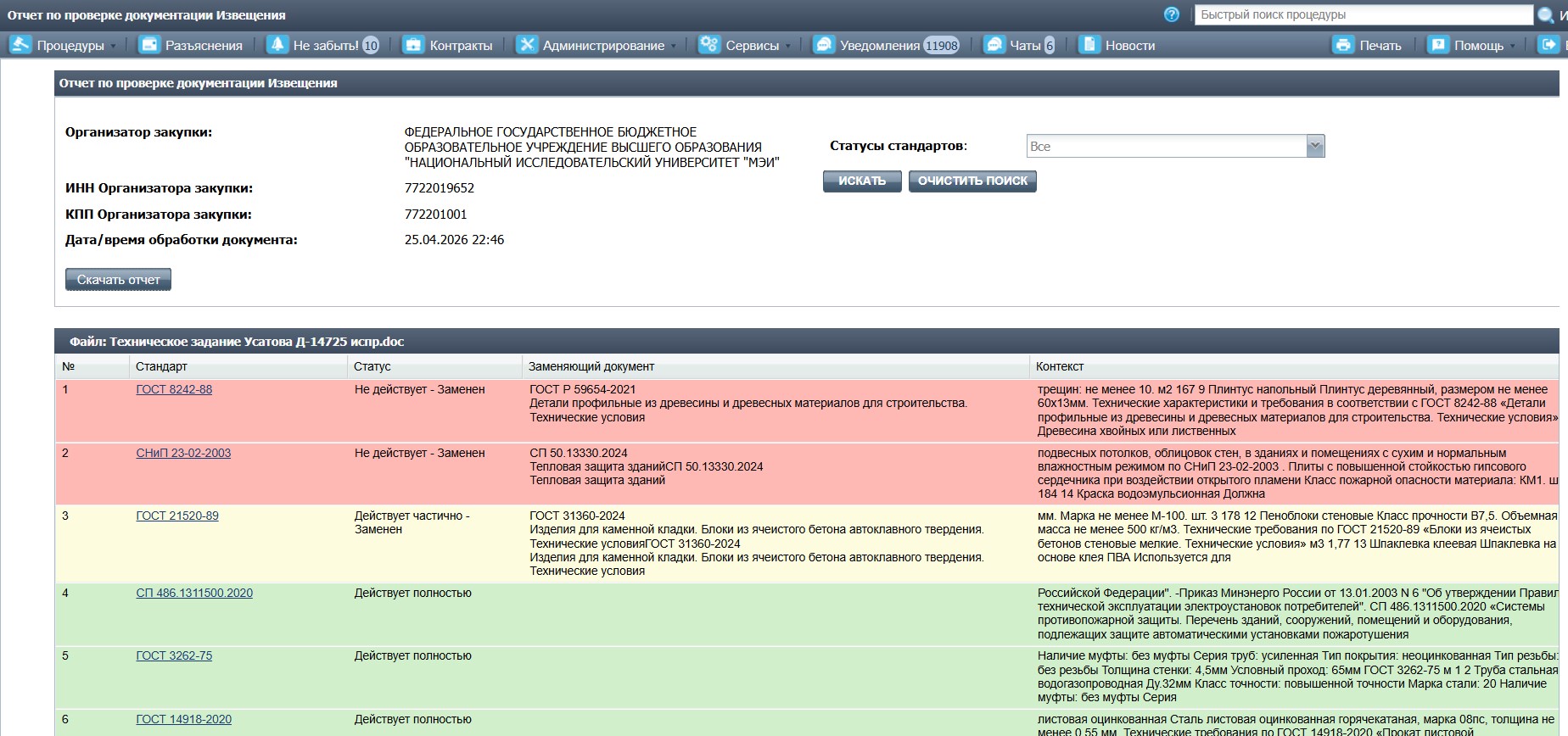Open the ГОСТ 14918-2020 link

pos(183,719)
